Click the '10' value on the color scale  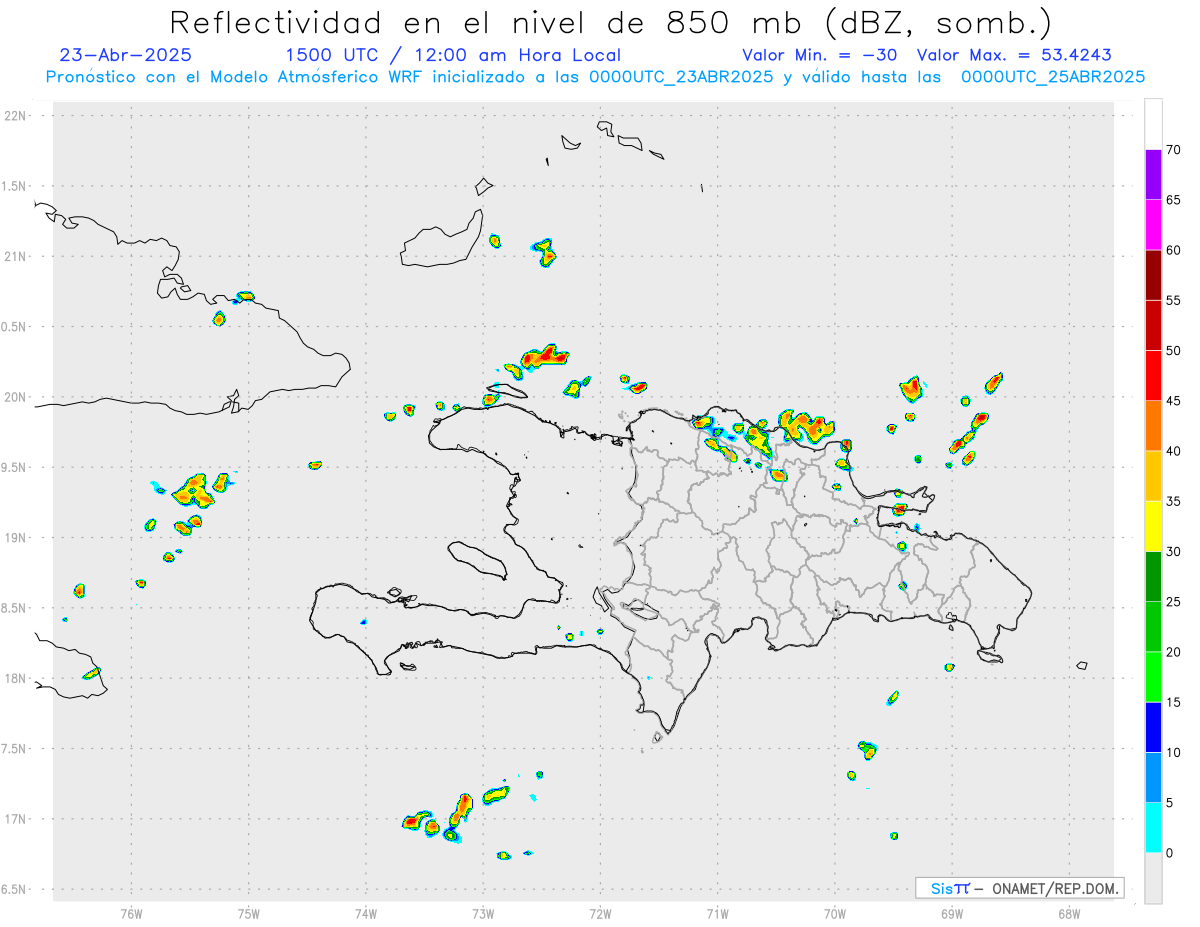coord(1173,753)
